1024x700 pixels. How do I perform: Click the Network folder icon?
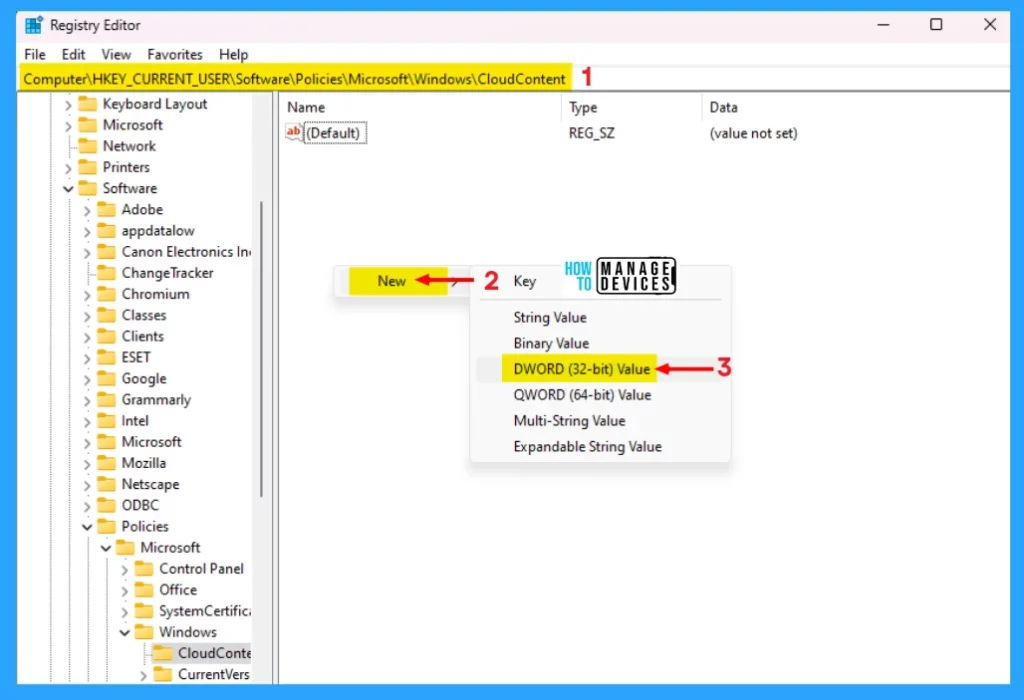(x=87, y=146)
